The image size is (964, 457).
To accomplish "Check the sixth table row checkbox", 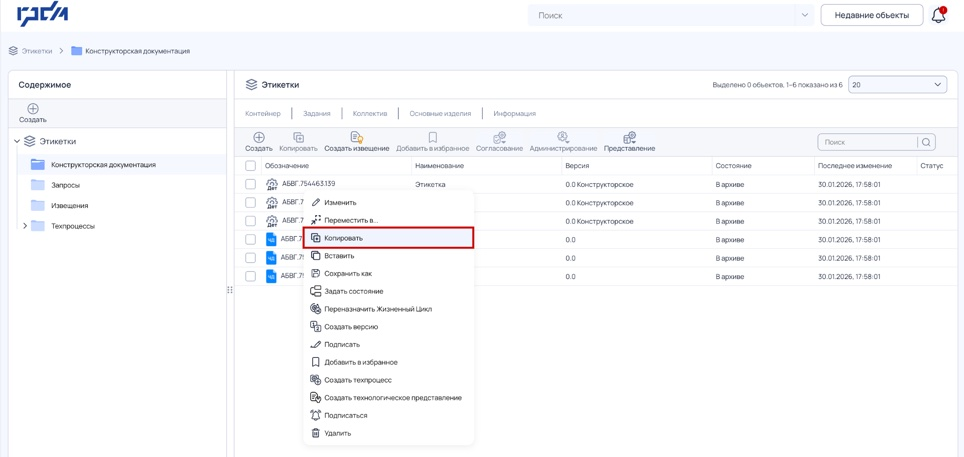I will point(250,276).
